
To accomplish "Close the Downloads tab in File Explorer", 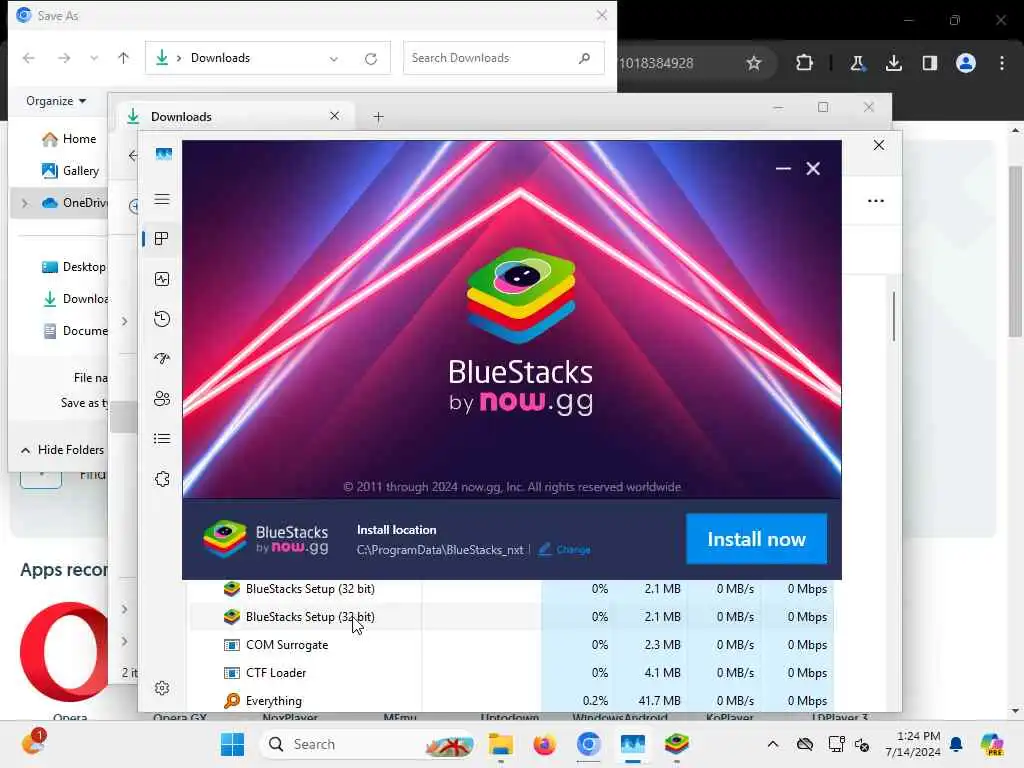I will 334,116.
